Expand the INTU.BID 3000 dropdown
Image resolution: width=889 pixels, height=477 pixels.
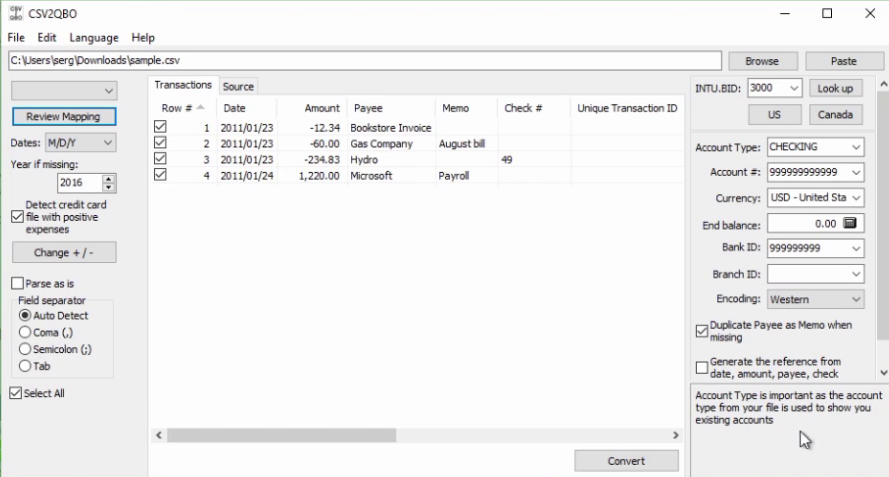click(x=794, y=88)
